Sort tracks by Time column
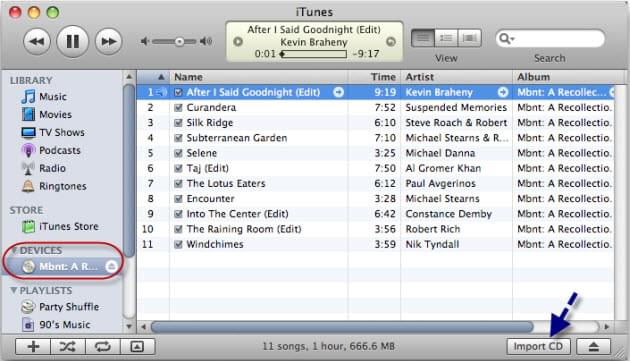630x361 pixels. [x=374, y=77]
